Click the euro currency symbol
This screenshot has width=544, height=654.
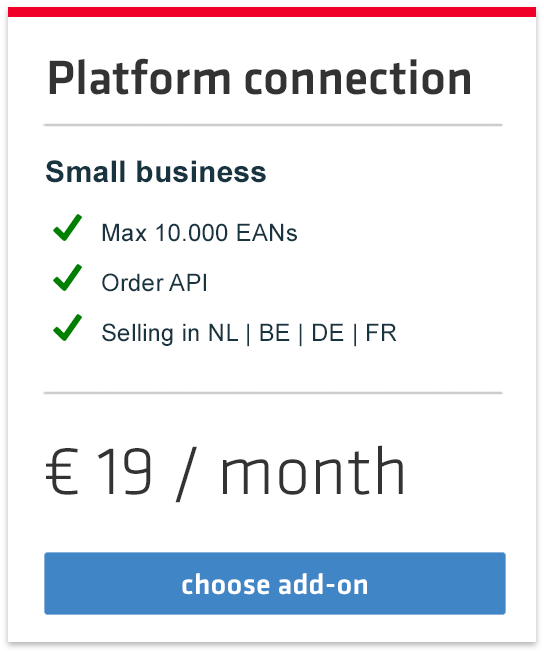(62, 471)
